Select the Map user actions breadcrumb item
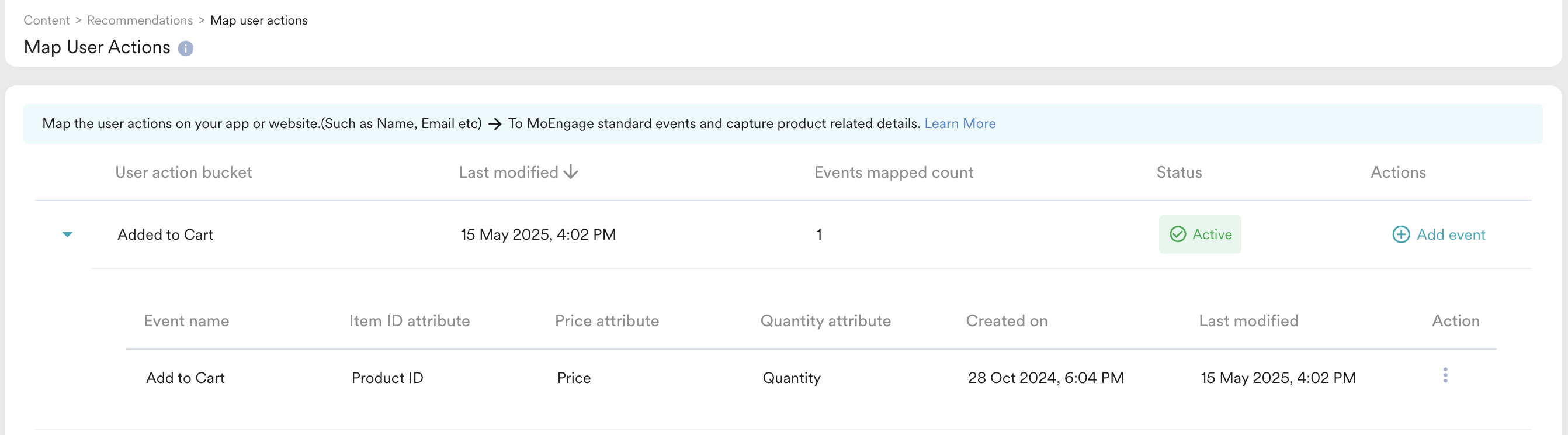This screenshot has width=1568, height=435. tap(259, 20)
